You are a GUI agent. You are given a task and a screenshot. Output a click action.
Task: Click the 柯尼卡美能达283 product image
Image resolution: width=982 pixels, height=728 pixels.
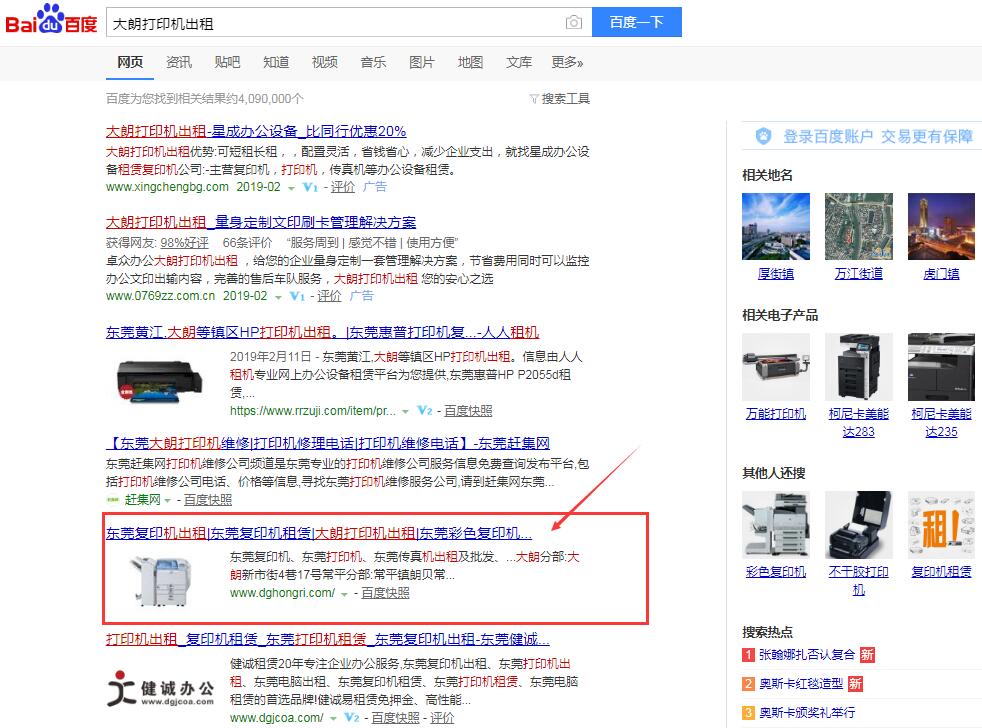(x=858, y=367)
